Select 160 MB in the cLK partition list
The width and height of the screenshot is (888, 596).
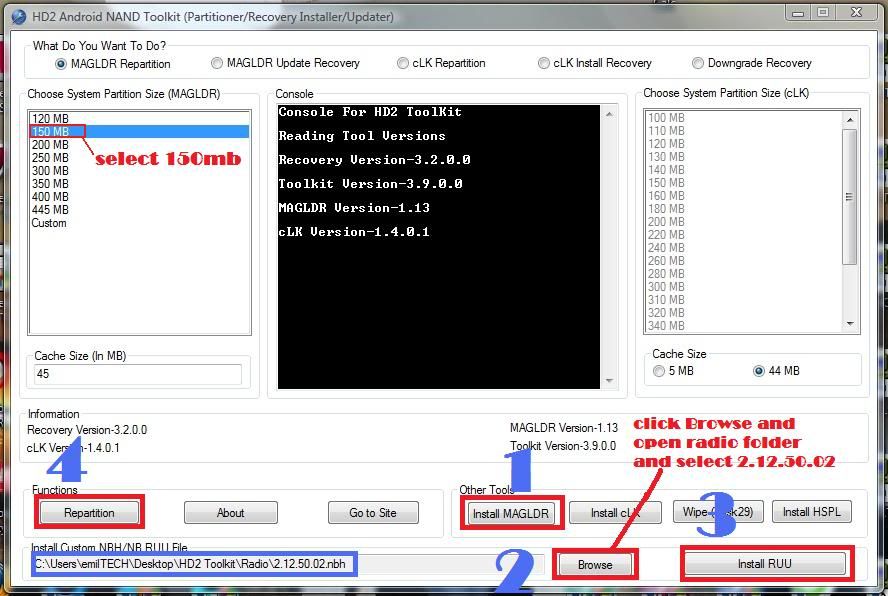[744, 196]
